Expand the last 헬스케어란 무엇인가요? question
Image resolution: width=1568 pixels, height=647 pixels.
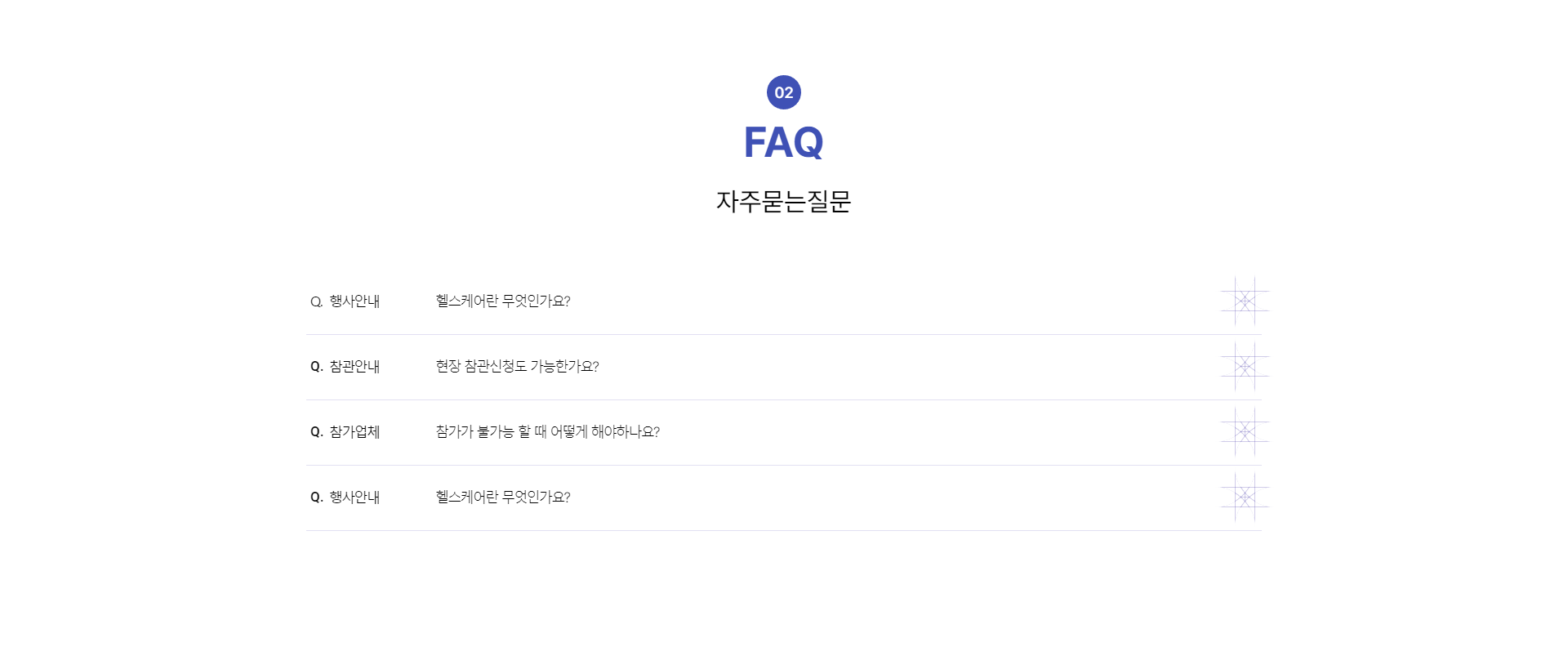503,498
